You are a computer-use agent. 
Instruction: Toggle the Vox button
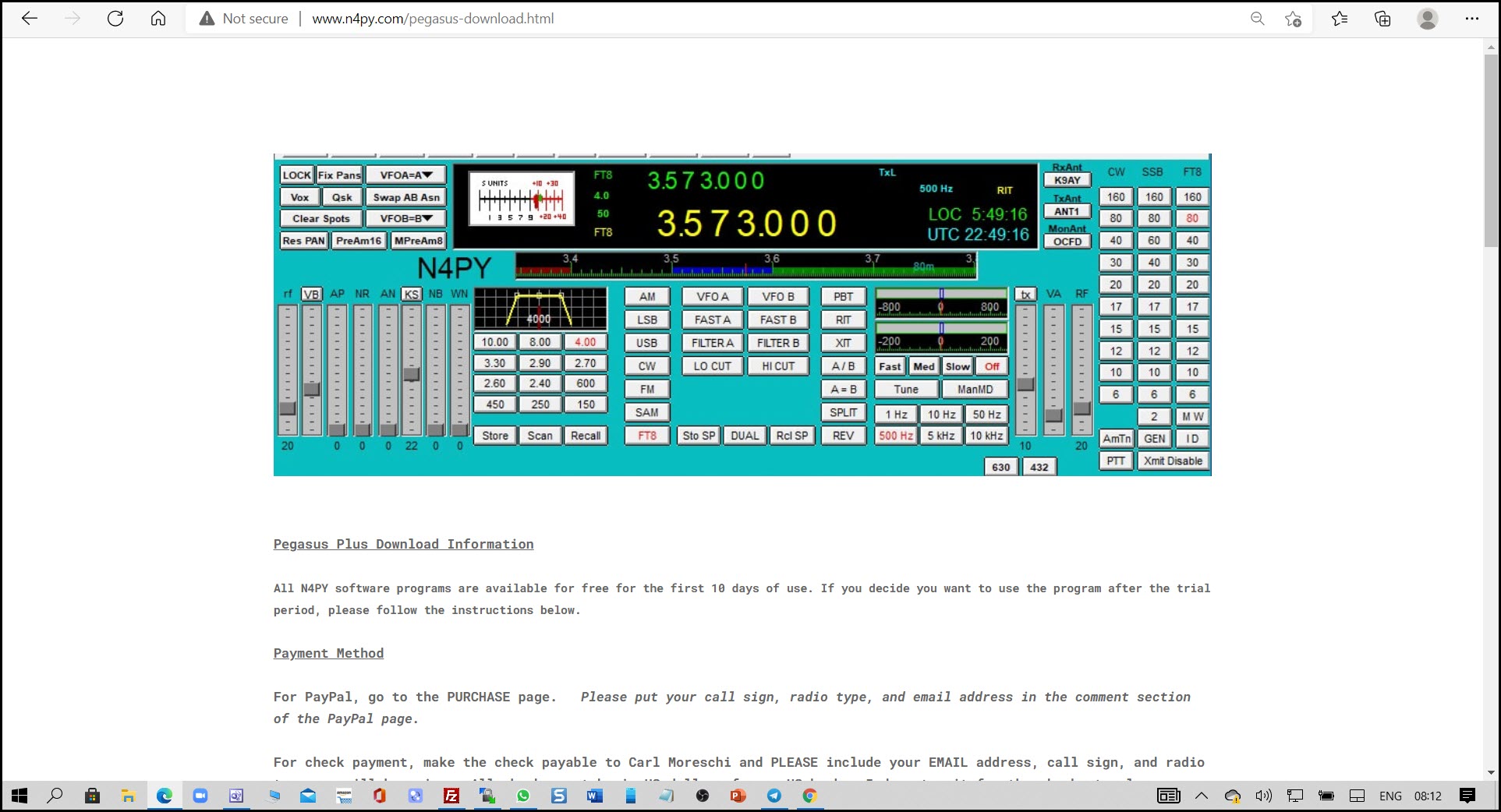click(299, 197)
